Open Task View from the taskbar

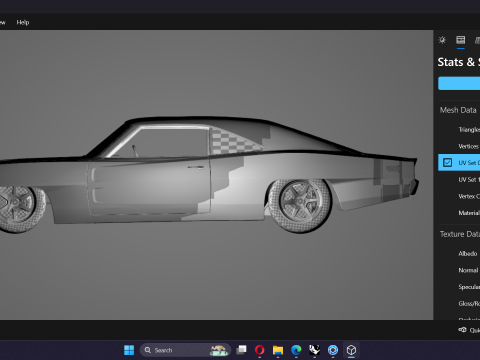pyautogui.click(x=241, y=350)
